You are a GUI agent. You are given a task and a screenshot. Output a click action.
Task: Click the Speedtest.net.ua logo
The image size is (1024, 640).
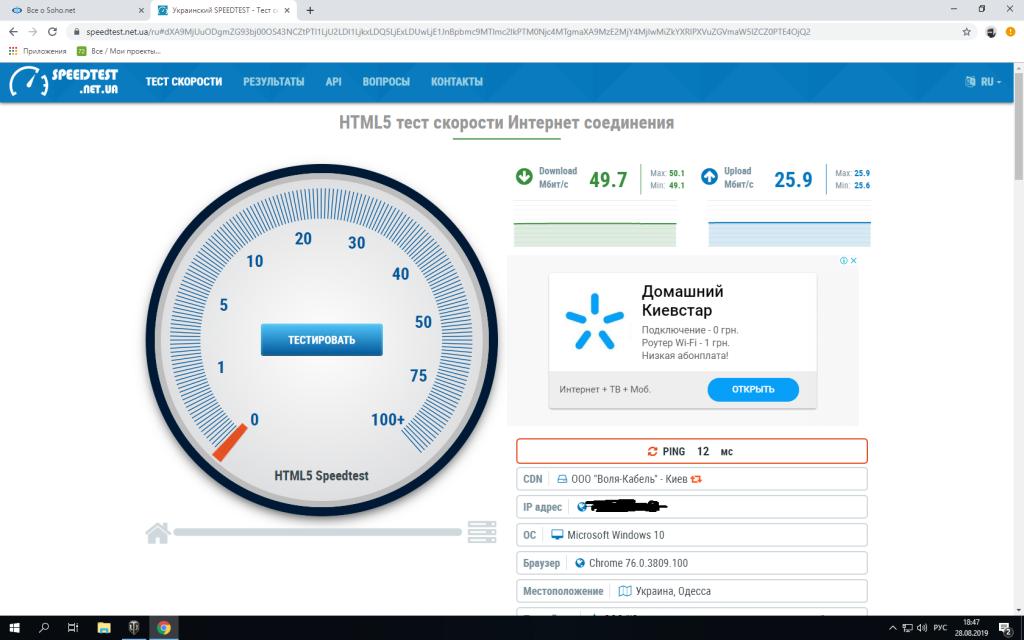point(64,82)
